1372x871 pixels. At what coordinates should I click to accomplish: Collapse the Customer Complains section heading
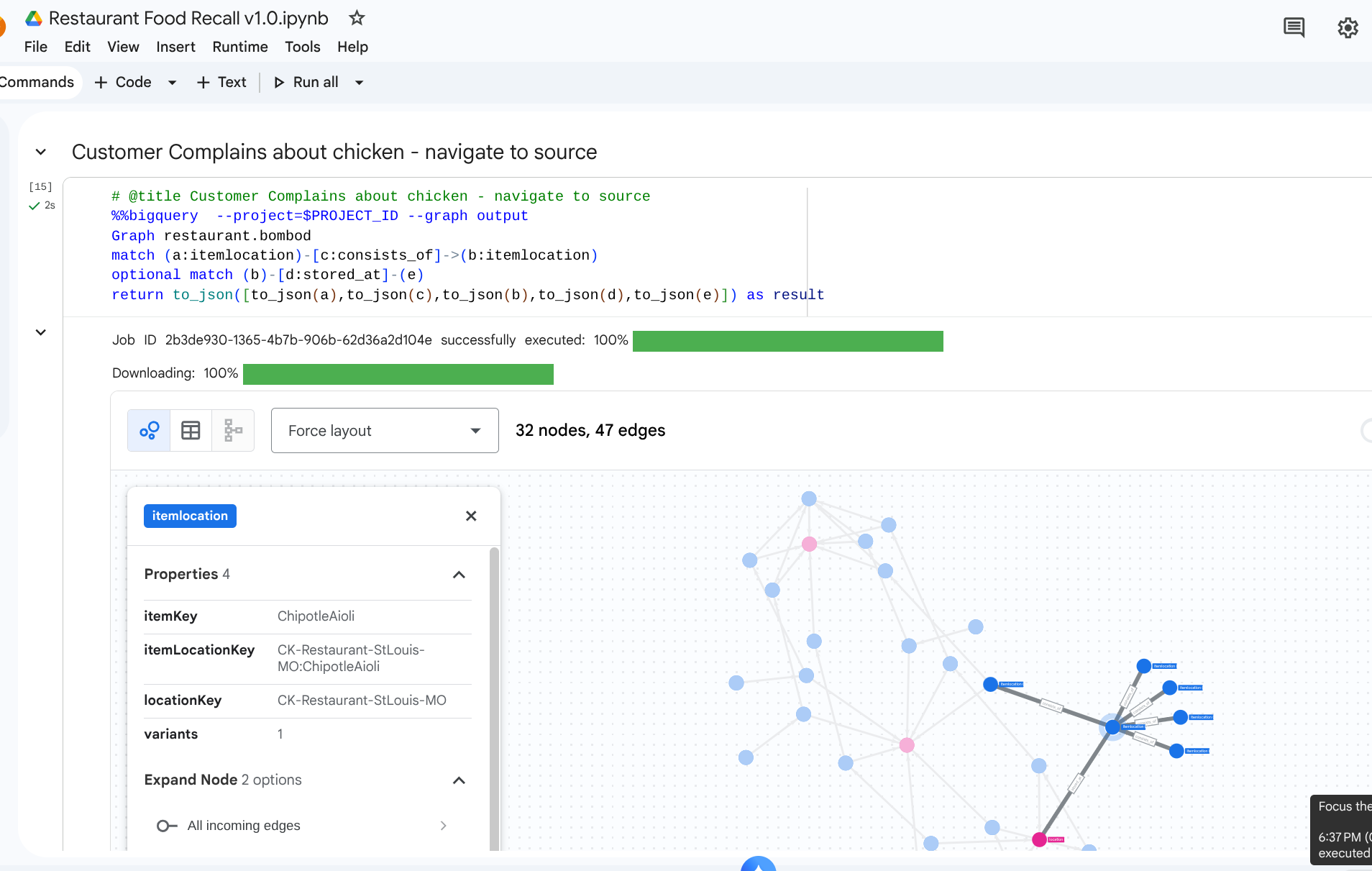tap(41, 152)
